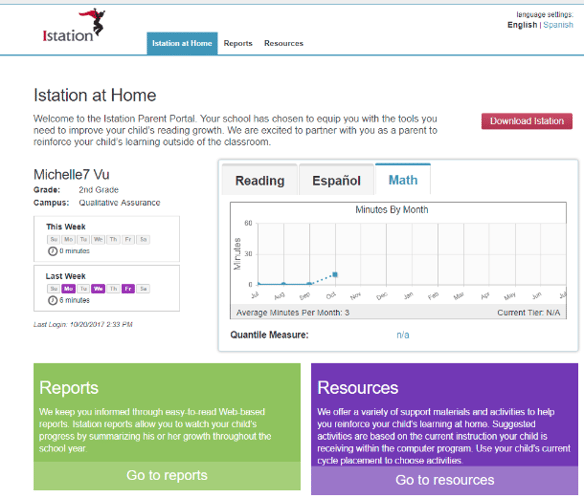Click the Sa box under This Week

(x=143, y=239)
